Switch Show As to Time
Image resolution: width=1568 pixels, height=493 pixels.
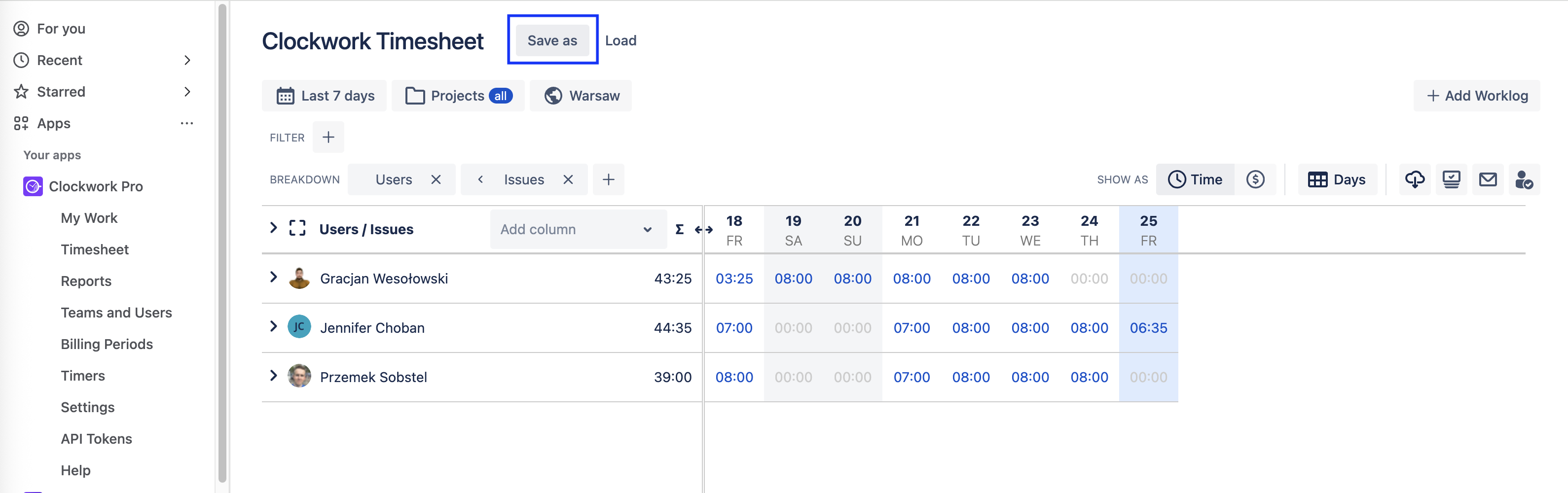point(1195,179)
